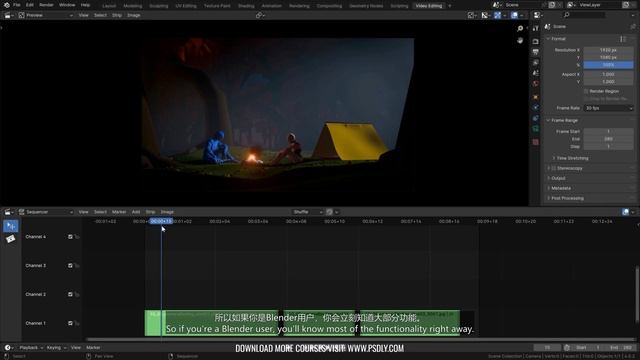The height and width of the screenshot is (360, 640).
Task: Switch to the Shading workspace tab
Action: [246, 6]
